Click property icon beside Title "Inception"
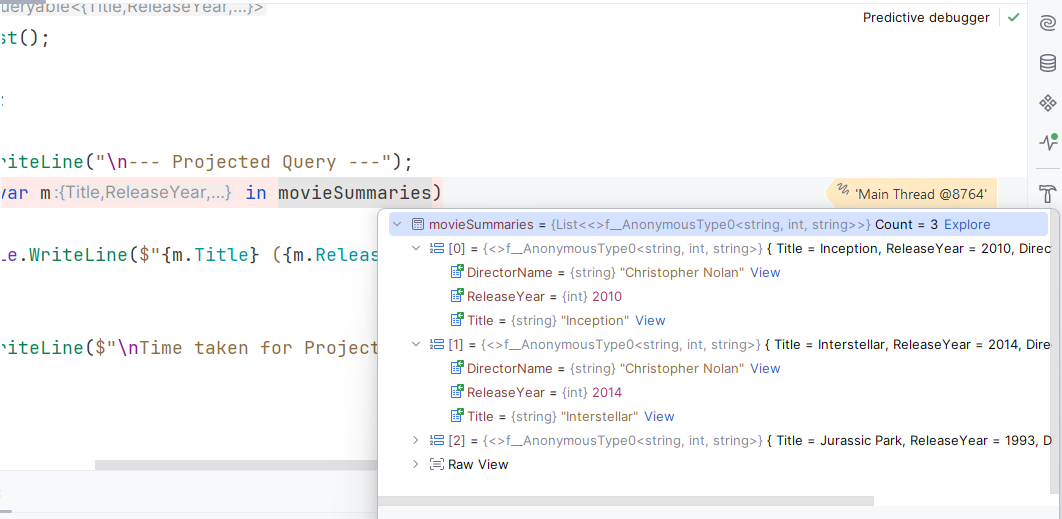 click(457, 319)
